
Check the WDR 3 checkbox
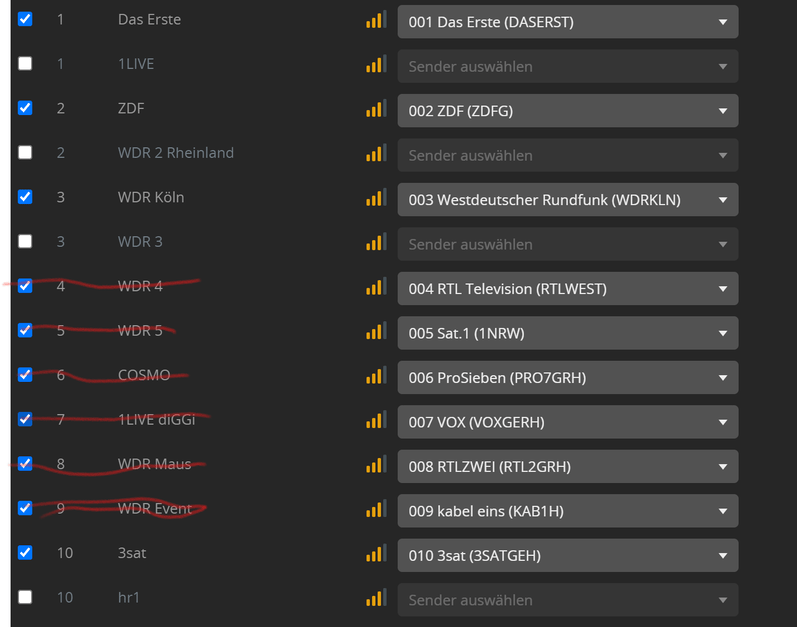point(25,241)
